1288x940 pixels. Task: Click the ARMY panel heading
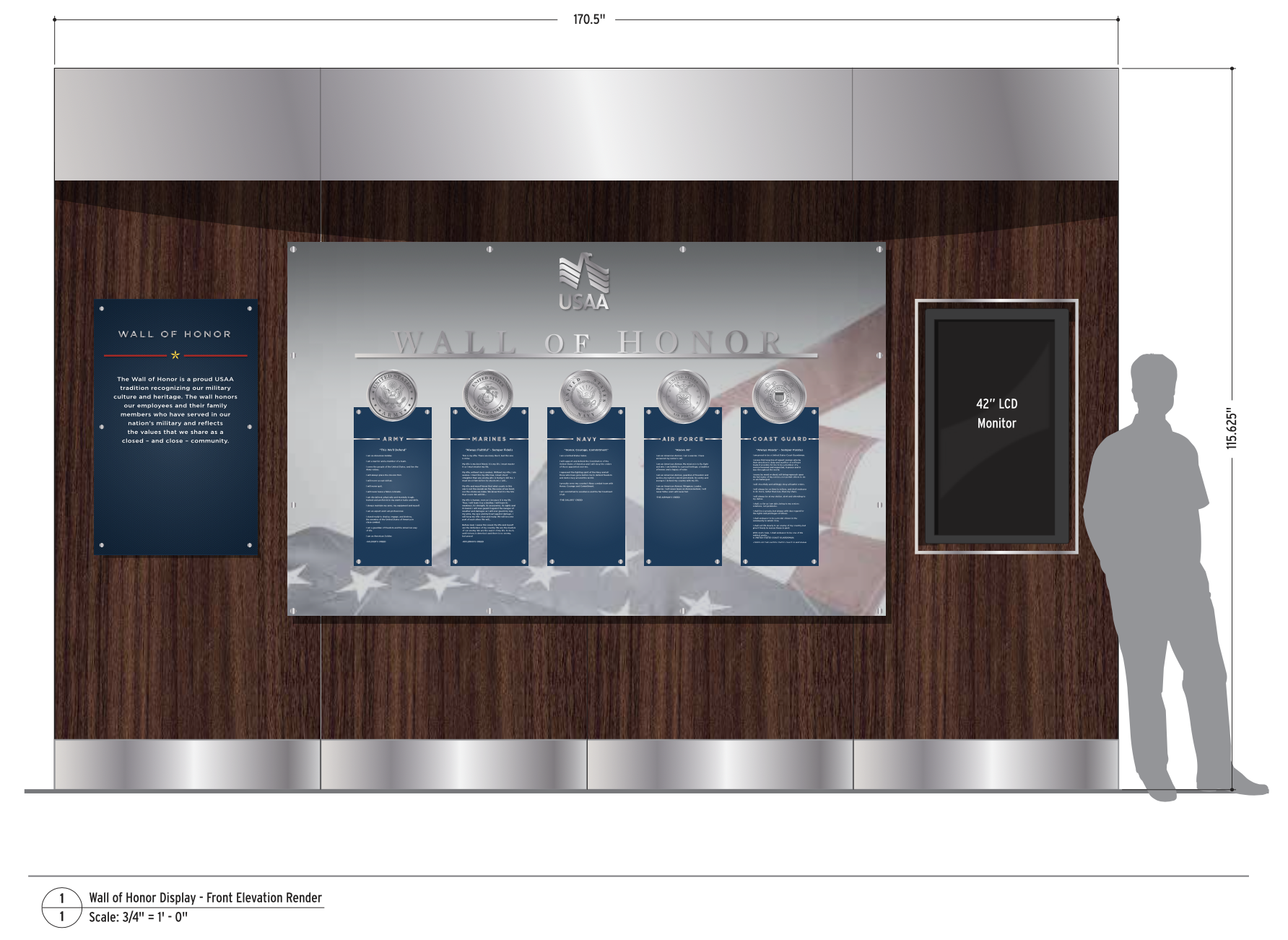tap(393, 439)
